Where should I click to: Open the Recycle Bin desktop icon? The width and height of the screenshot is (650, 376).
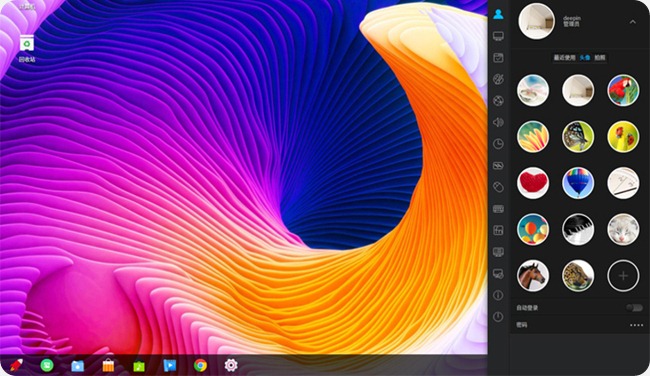[x=27, y=49]
